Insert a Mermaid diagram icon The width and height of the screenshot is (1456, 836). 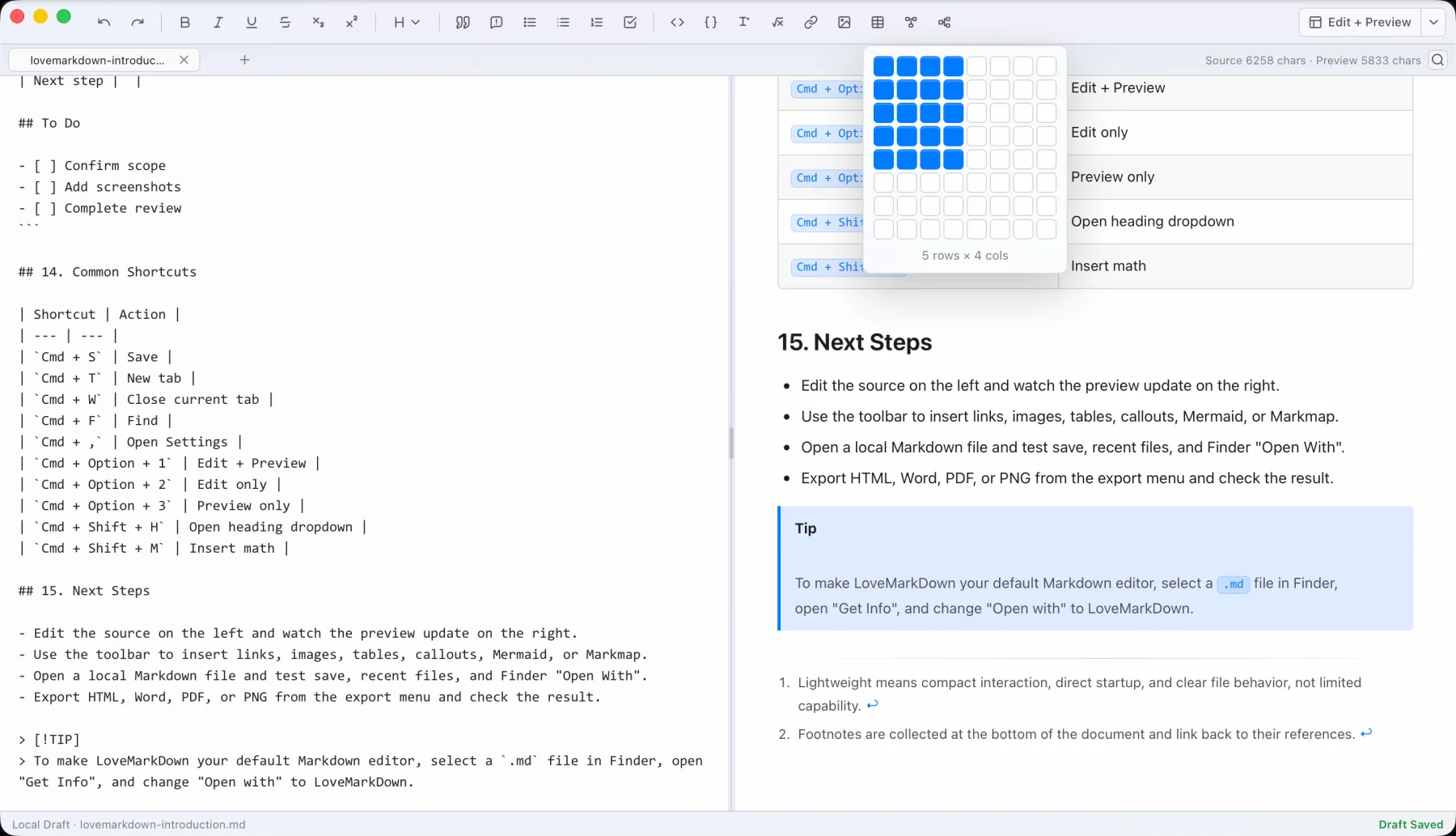coord(911,23)
